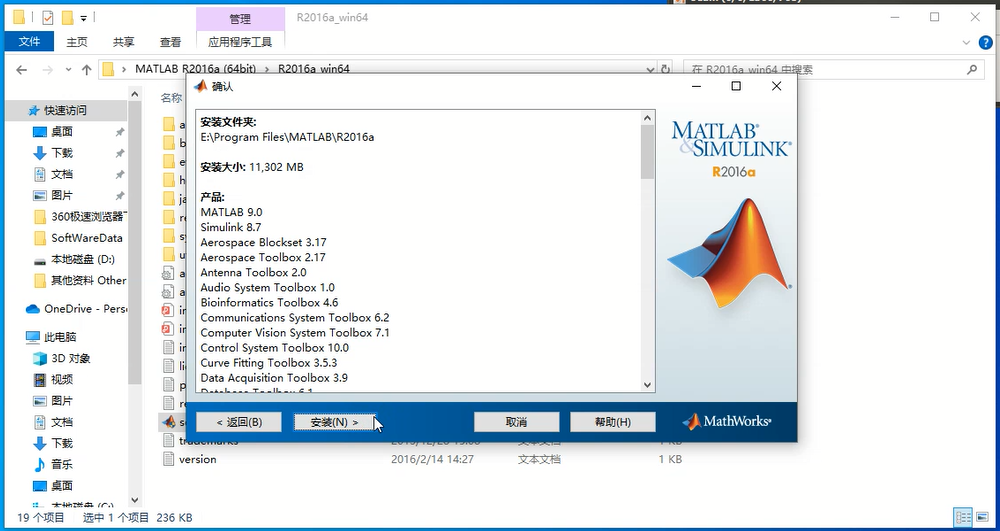The height and width of the screenshot is (531, 1000).
Task: Click the 3D 对象 cube icon
Action: (40, 358)
